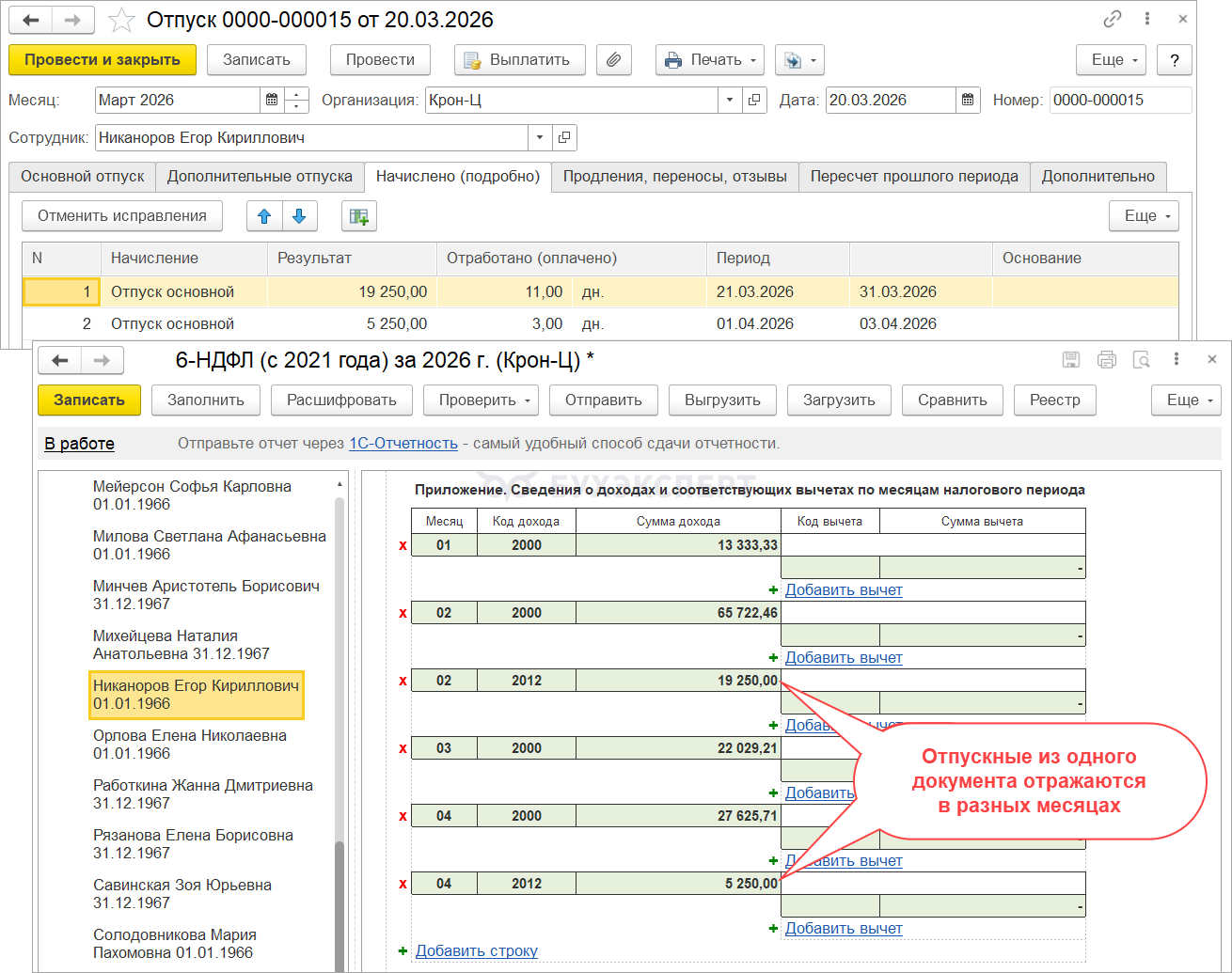Click the copy link icon
This screenshot has height=973, width=1232.
coord(1112,20)
